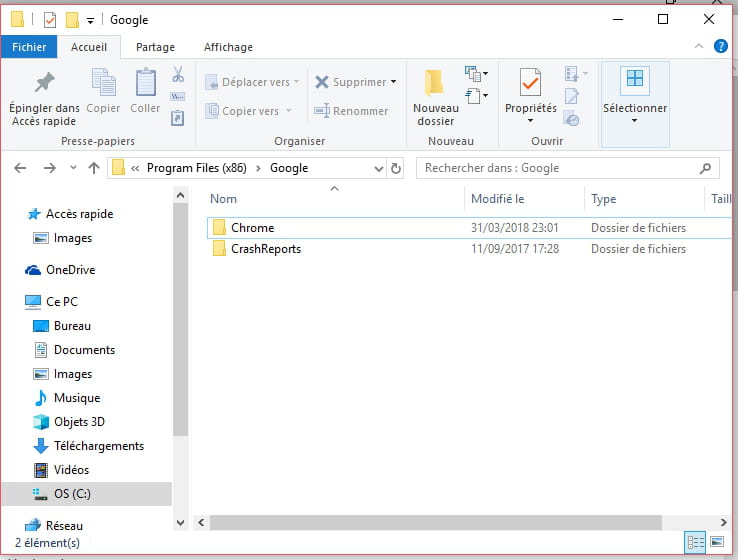Click horizontal scrollbar right arrow
Image resolution: width=738 pixels, height=560 pixels.
pyautogui.click(x=723, y=522)
